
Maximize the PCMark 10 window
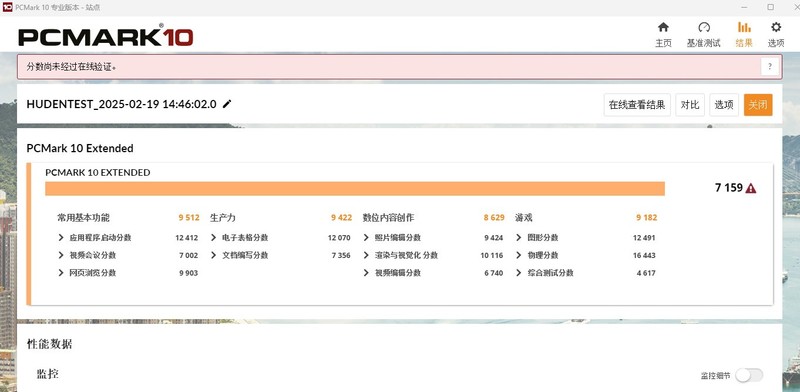coord(770,7)
